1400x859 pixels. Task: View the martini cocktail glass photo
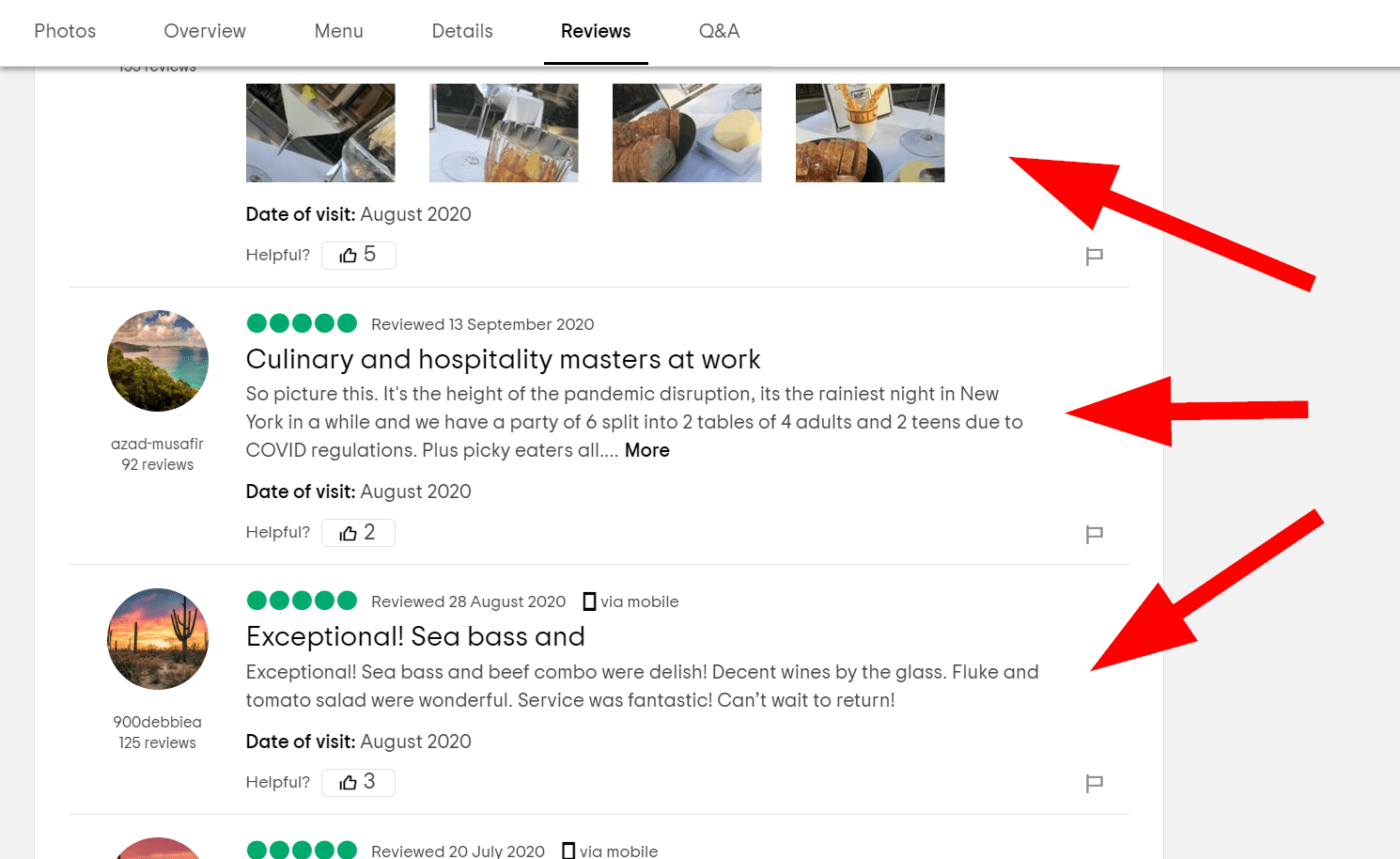(x=320, y=133)
